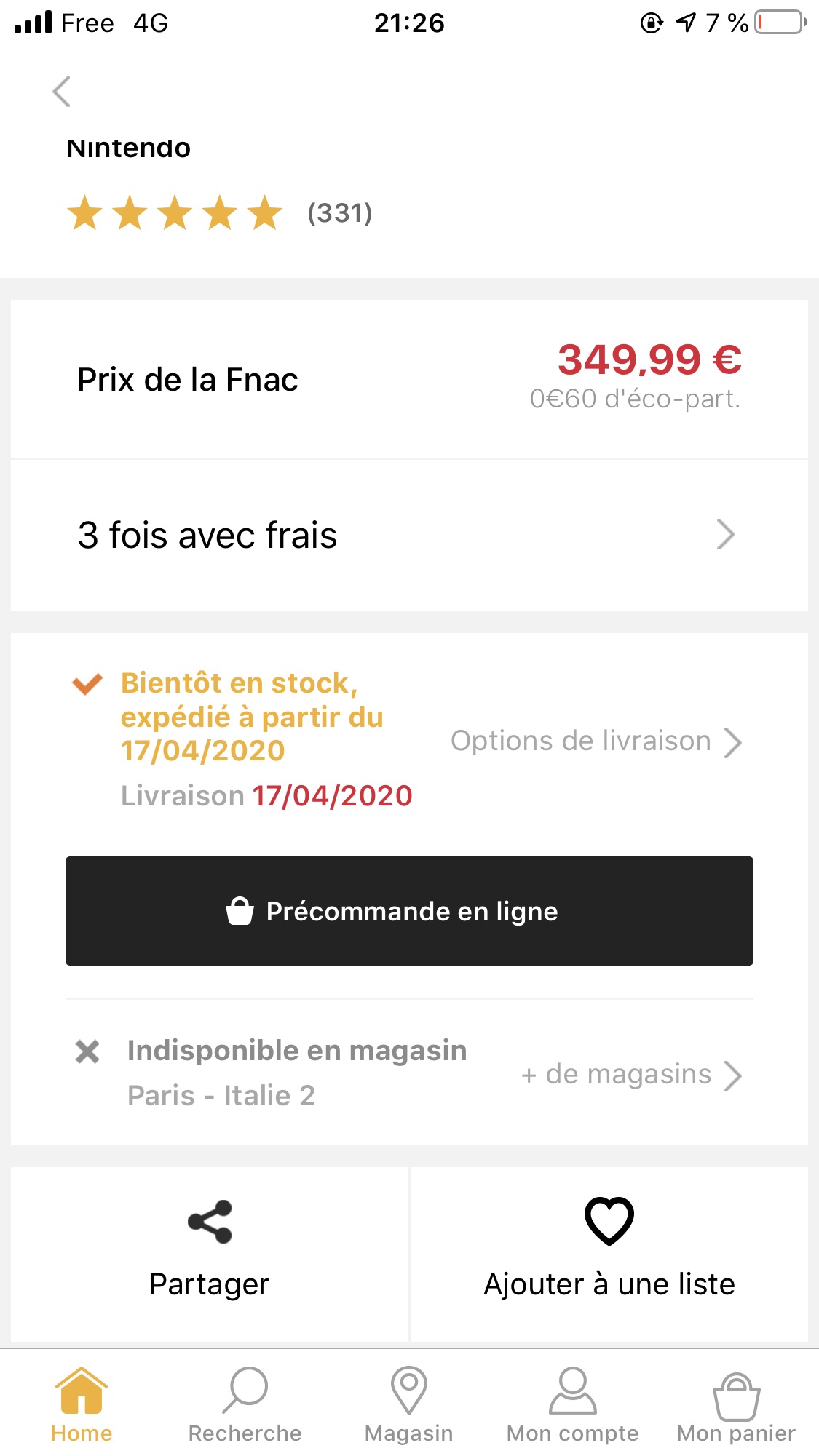Tap the Précommande en ligne button

click(x=409, y=911)
